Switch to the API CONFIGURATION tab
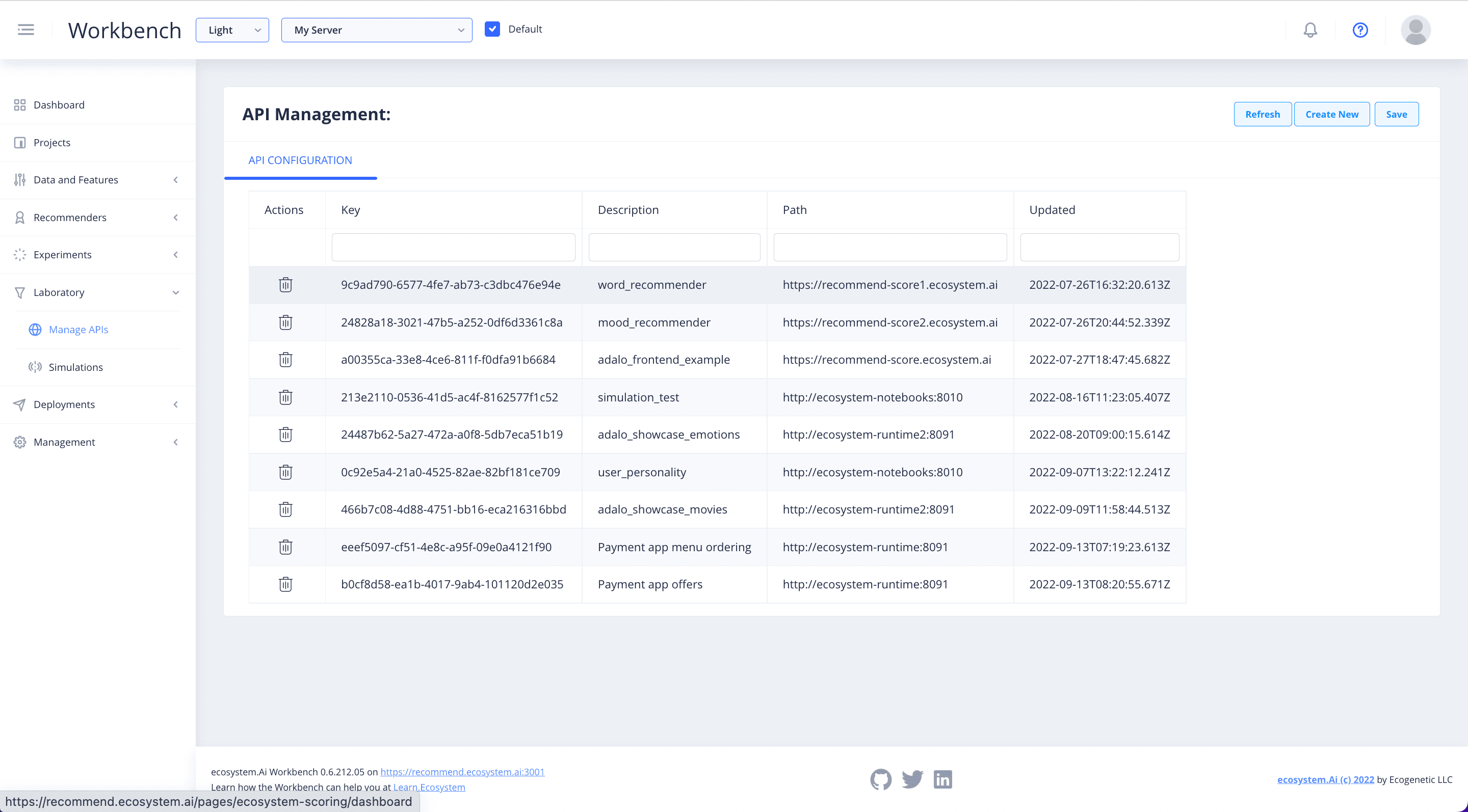The height and width of the screenshot is (812, 1468). click(x=300, y=160)
